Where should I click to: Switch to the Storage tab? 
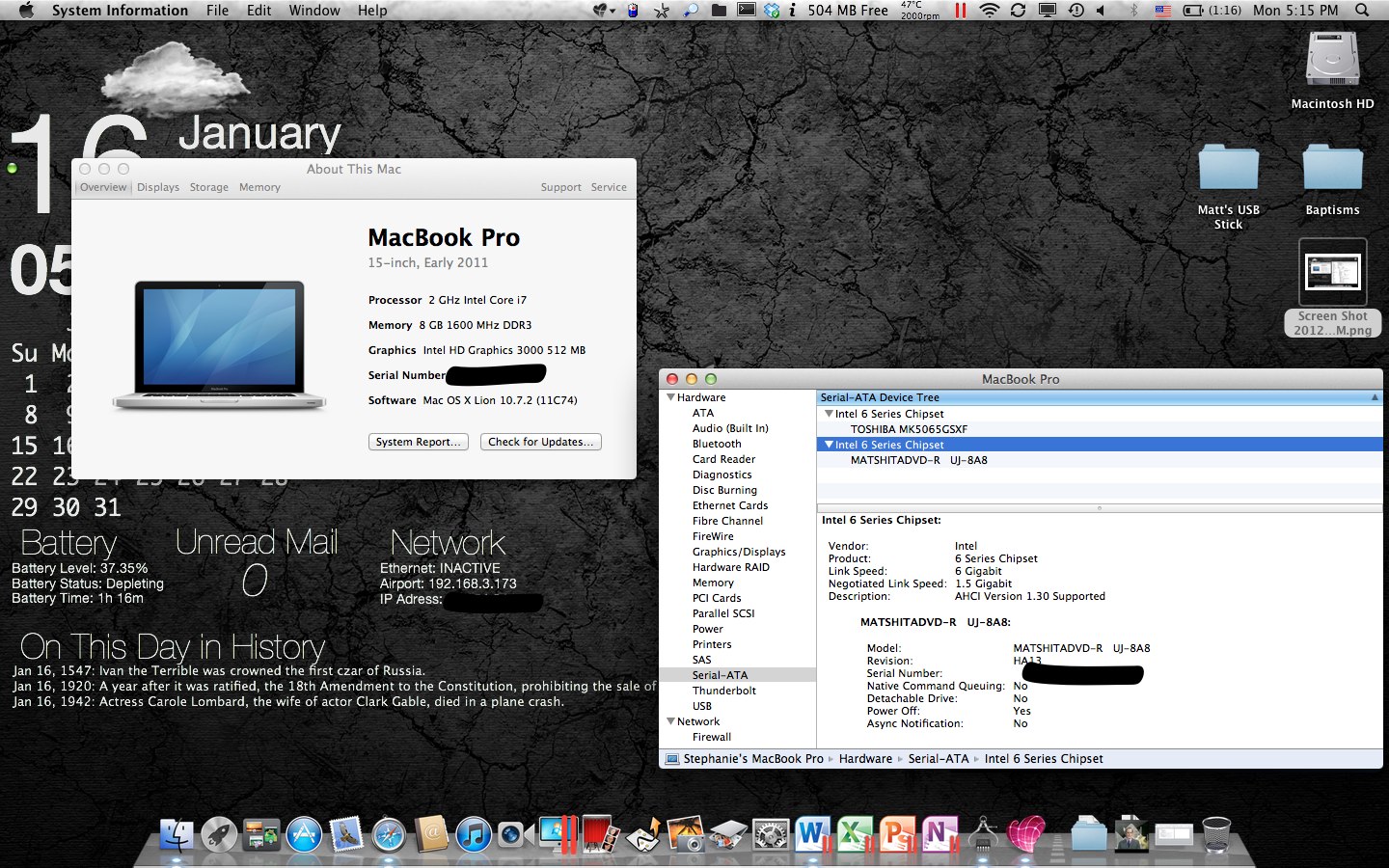pos(209,187)
